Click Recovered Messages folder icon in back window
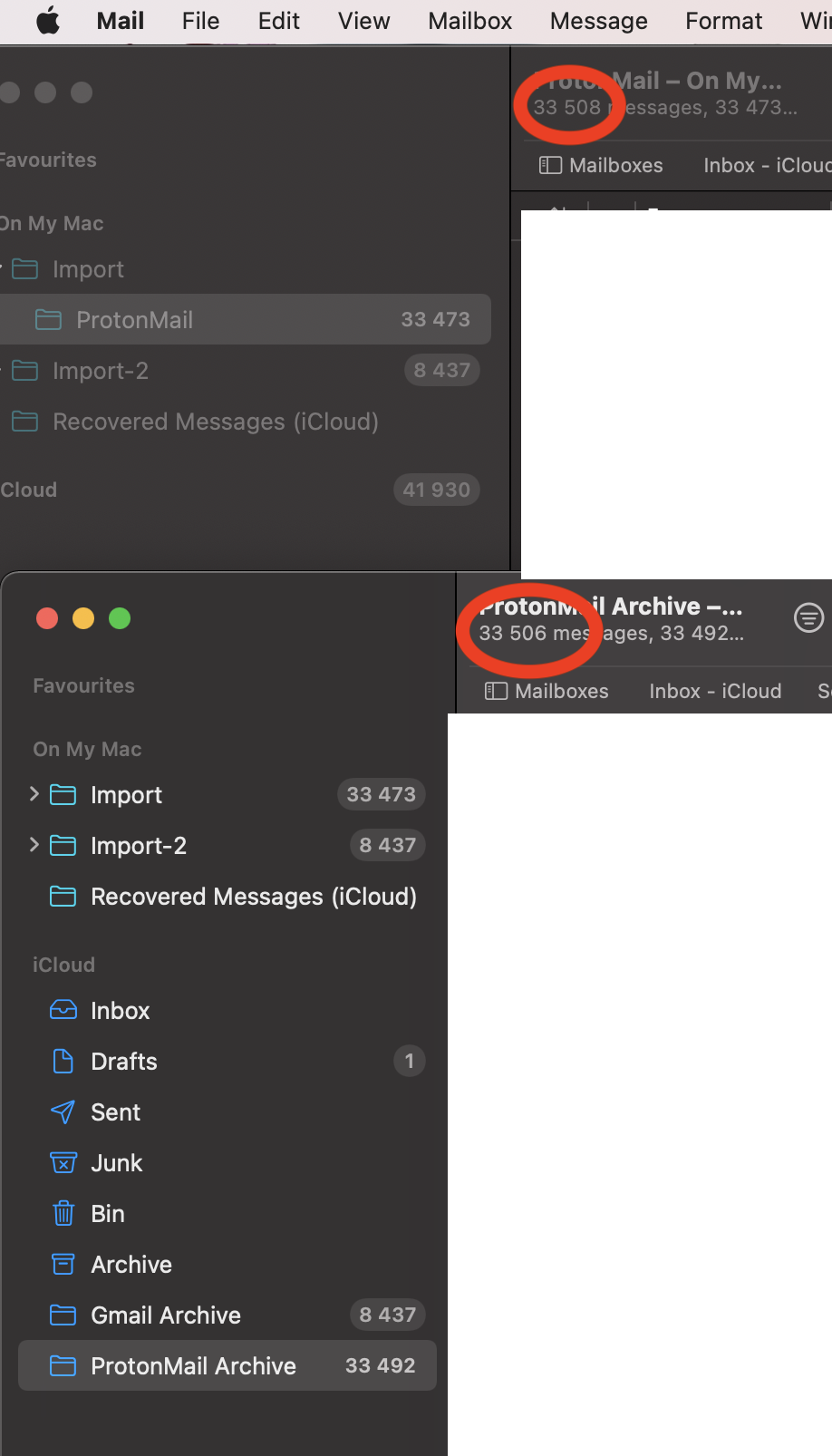Viewport: 832px width, 1456px height. coord(24,422)
